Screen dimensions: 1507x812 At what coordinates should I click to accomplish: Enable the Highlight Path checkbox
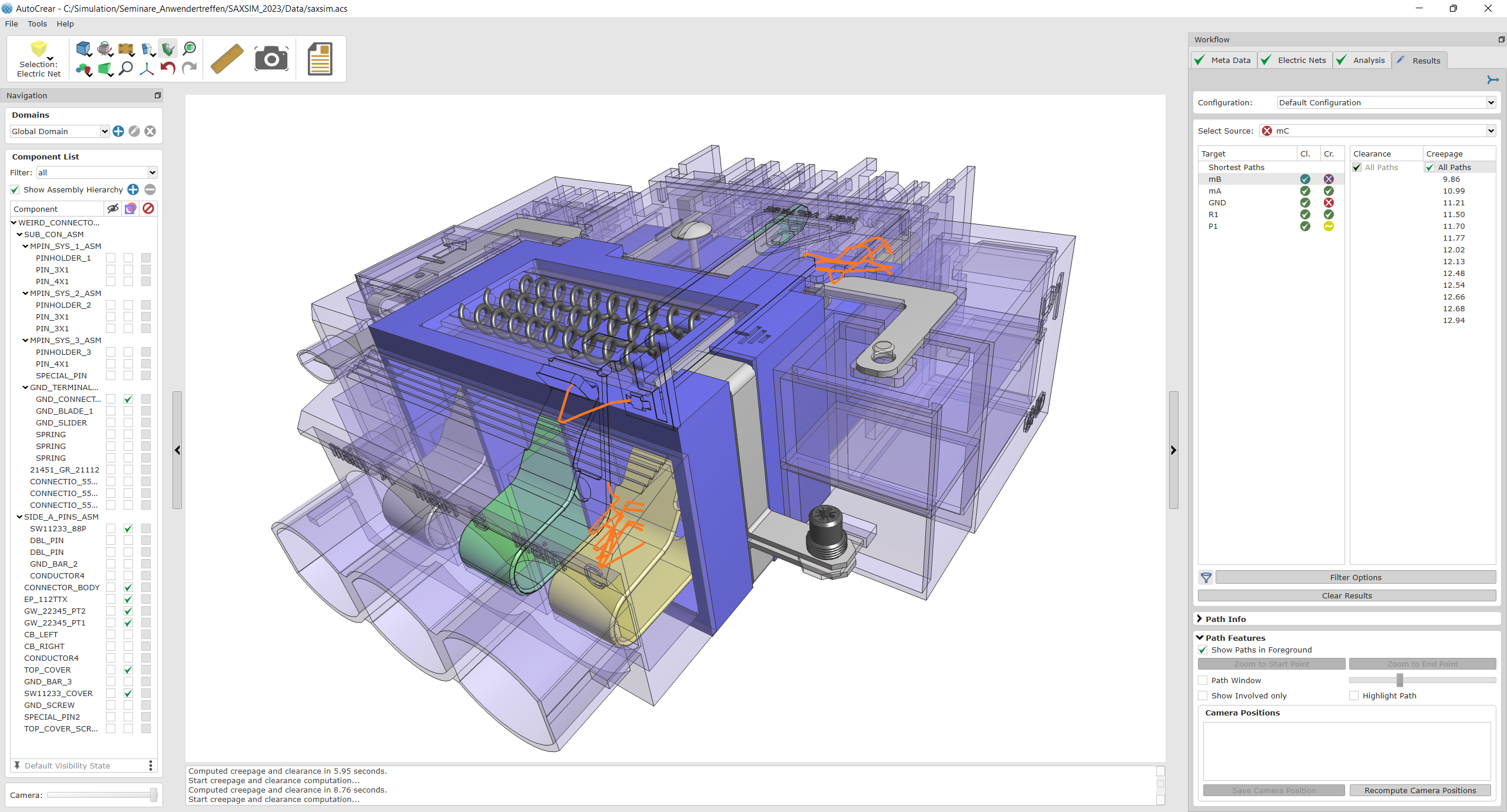click(x=1354, y=695)
